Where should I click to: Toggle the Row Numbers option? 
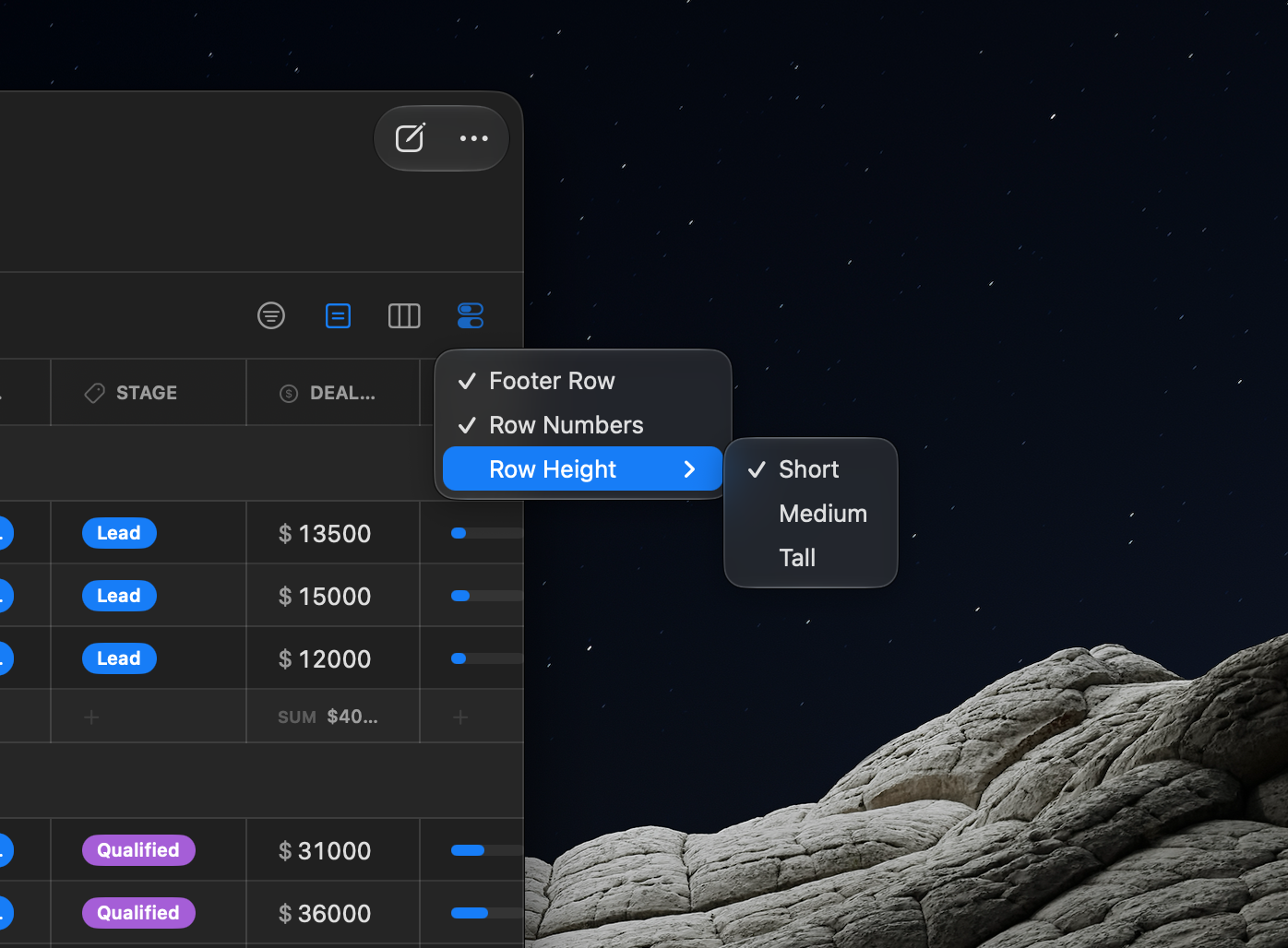coord(583,425)
